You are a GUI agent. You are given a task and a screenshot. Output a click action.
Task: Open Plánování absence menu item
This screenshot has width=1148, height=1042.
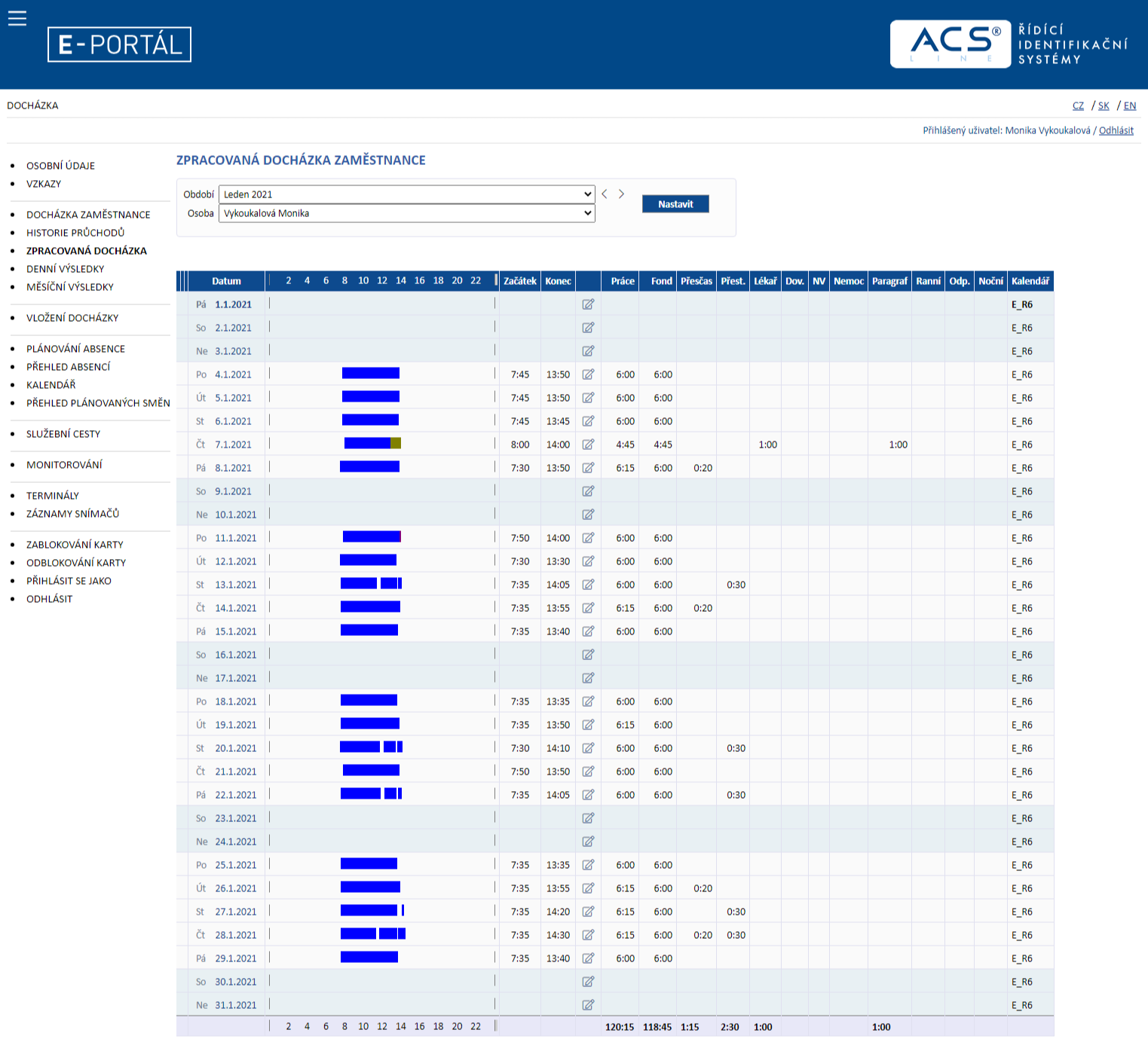(x=75, y=349)
